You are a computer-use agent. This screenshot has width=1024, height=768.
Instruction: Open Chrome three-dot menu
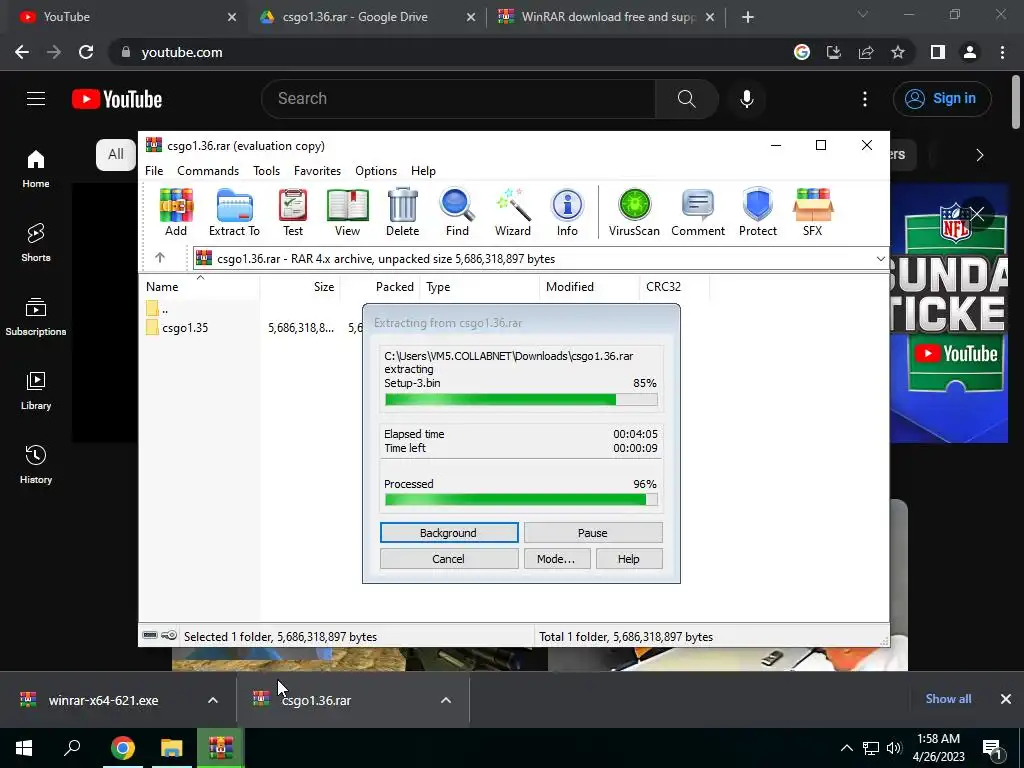pyautogui.click(x=1002, y=52)
